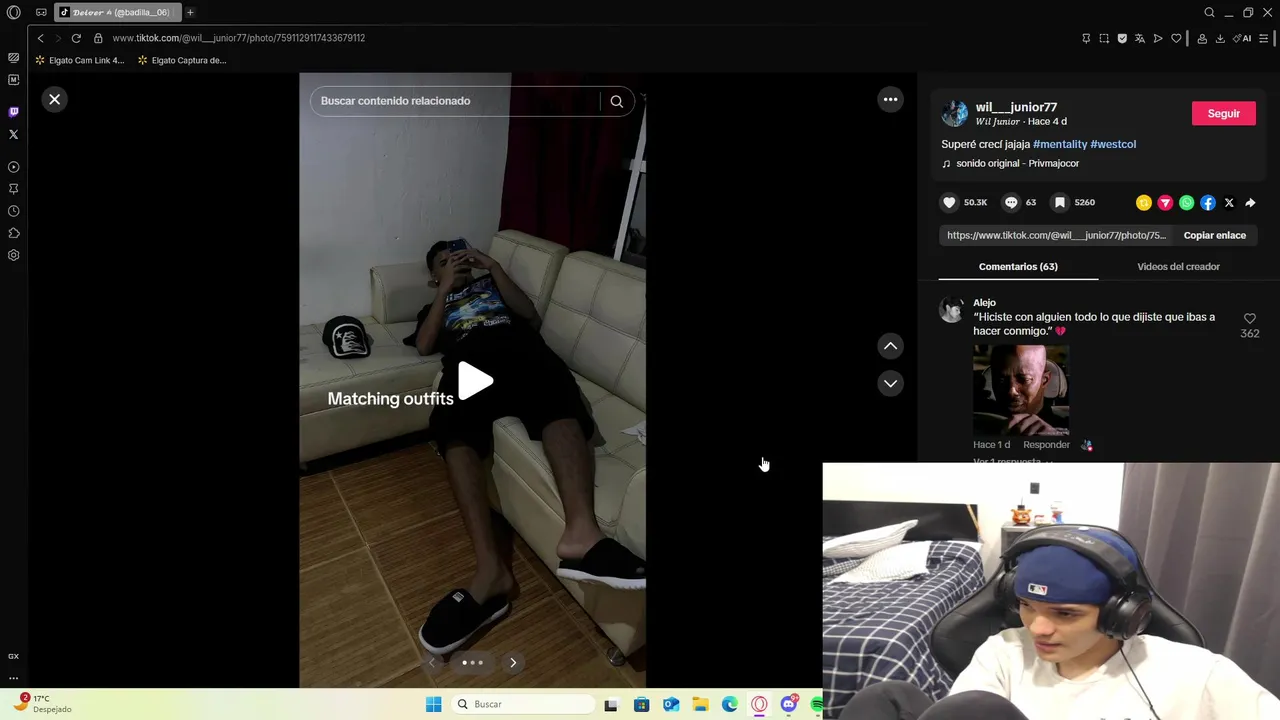Share post to X
The height and width of the screenshot is (720, 1280).
point(1229,203)
